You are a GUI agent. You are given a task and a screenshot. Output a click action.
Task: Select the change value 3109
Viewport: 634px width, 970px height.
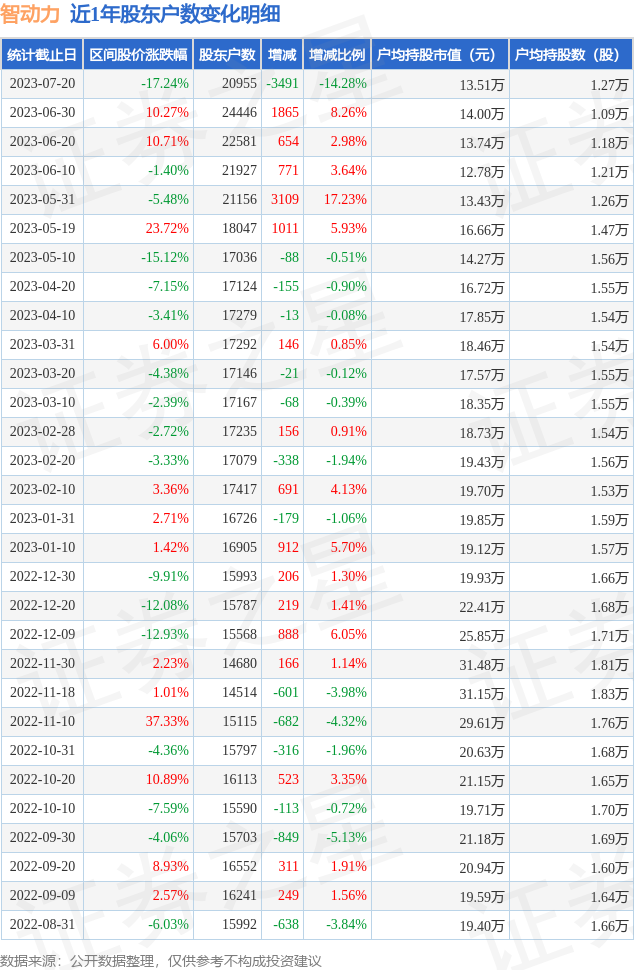pyautogui.click(x=285, y=200)
